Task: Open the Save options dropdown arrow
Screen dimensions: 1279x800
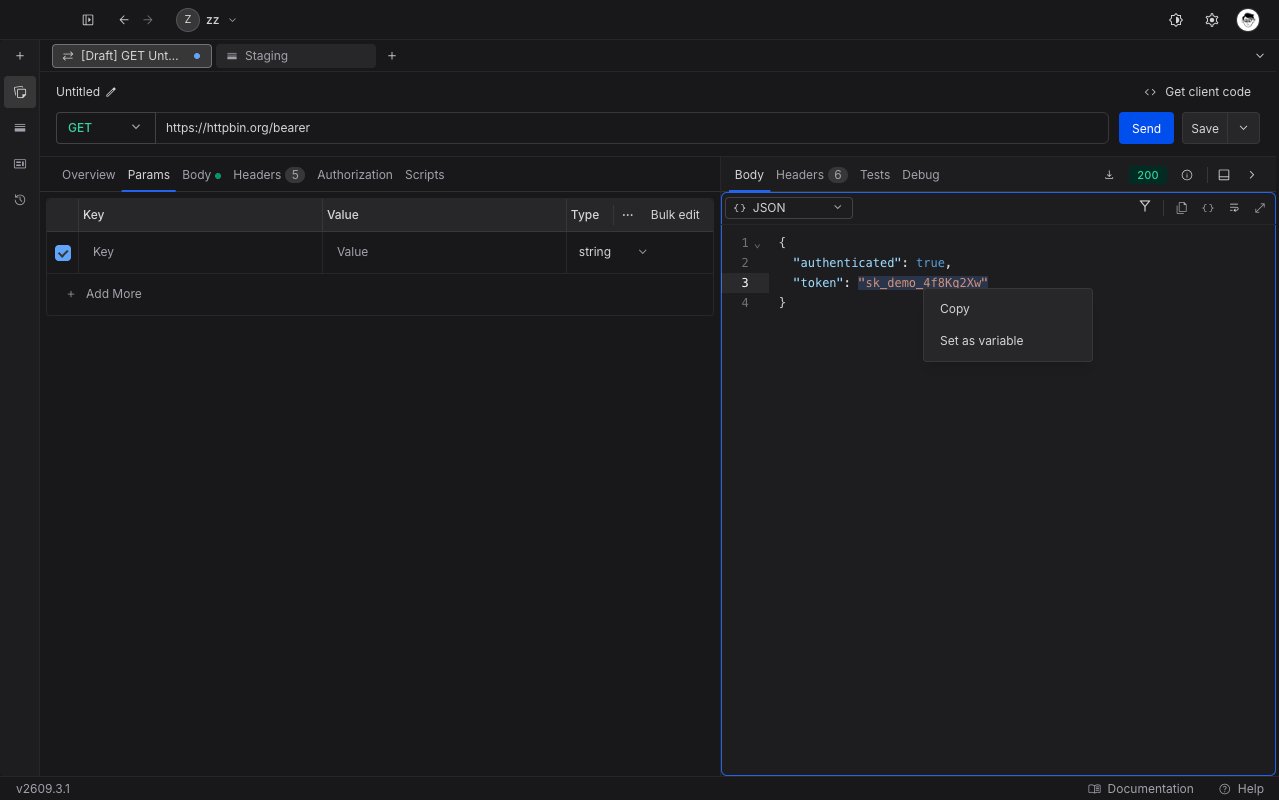Action: click(x=1244, y=128)
